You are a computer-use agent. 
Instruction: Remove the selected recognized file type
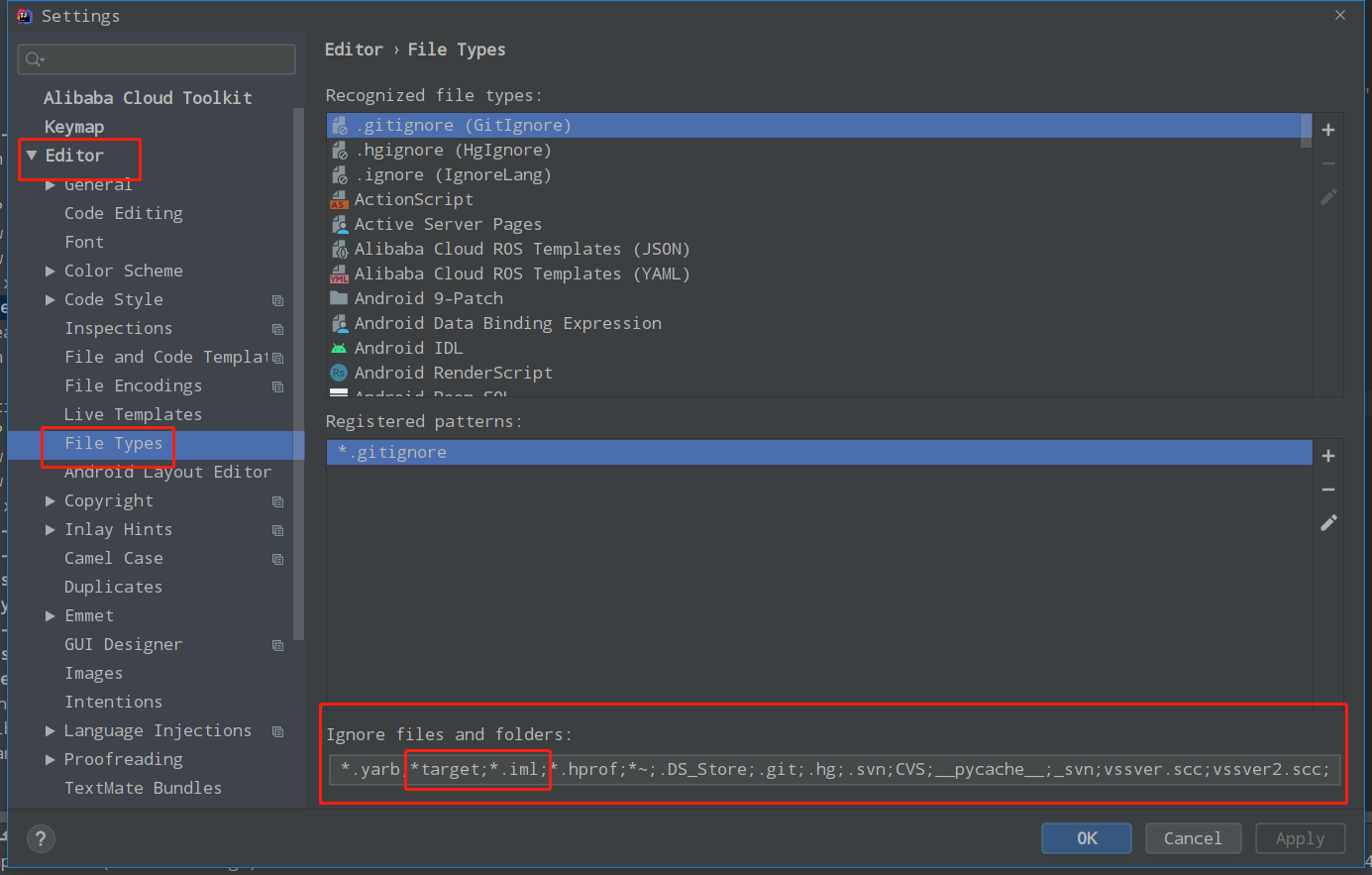click(x=1328, y=164)
